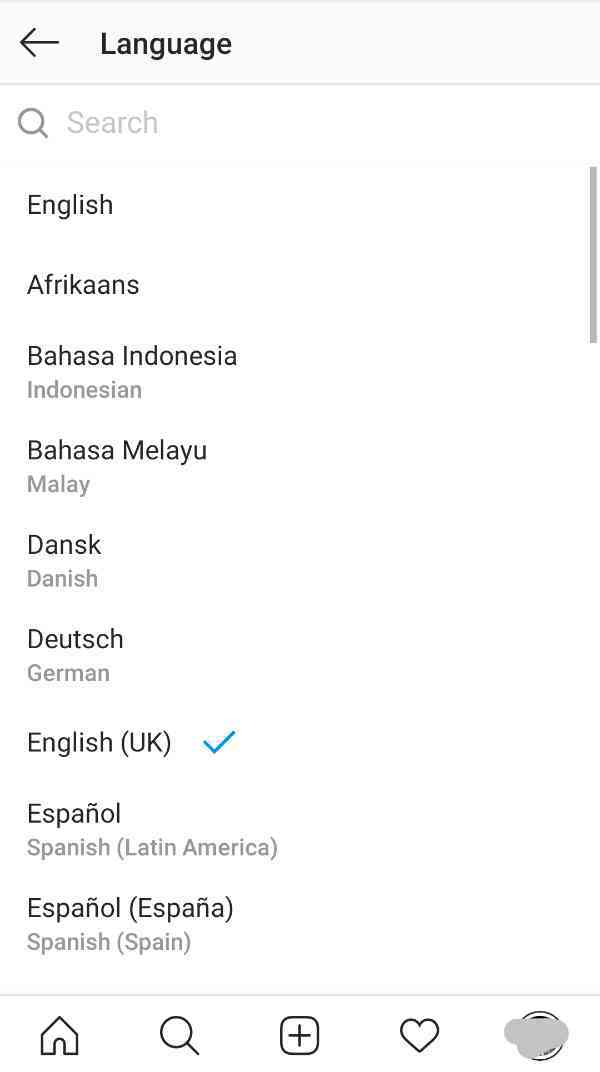This screenshot has height=1072, width=600.
Task: Select English as the language
Action: [x=300, y=205]
